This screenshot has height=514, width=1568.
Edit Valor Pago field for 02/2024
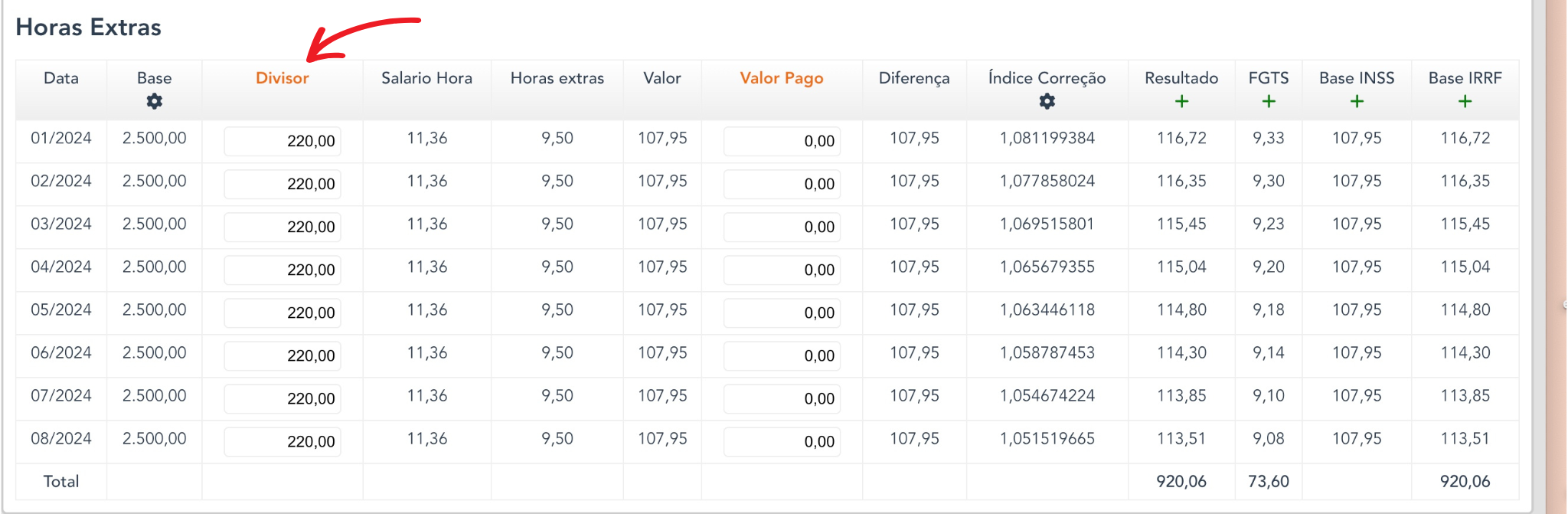point(782,184)
